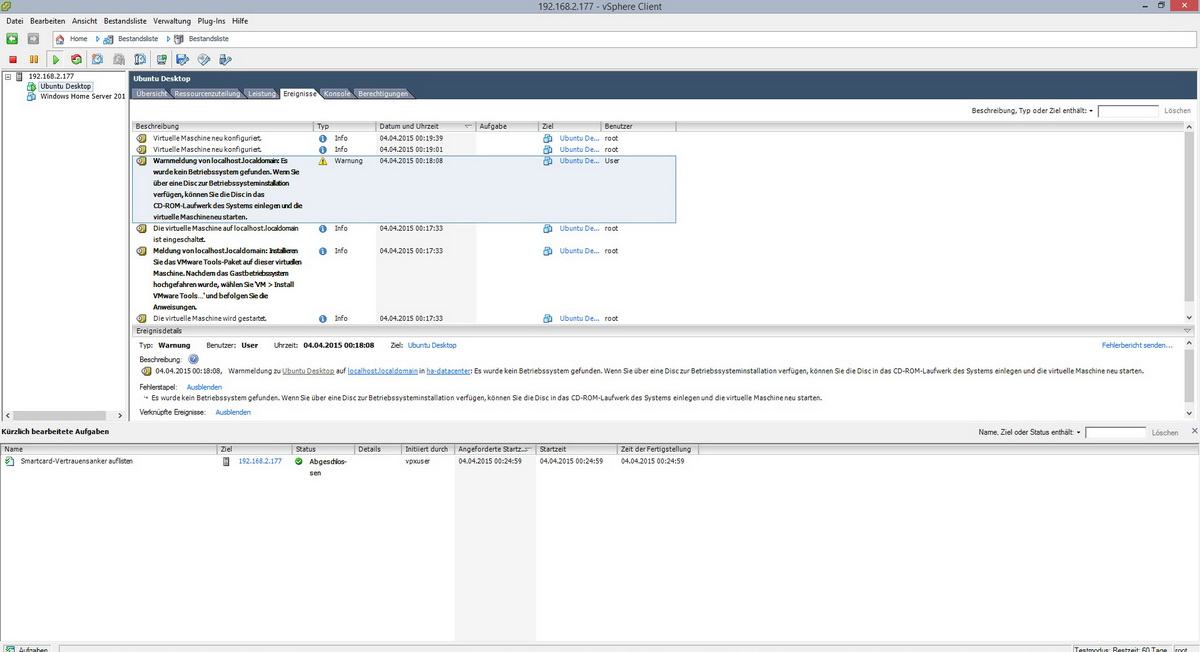The height and width of the screenshot is (652, 1200).
Task: Switch to the Leistung tab
Action: click(262, 94)
